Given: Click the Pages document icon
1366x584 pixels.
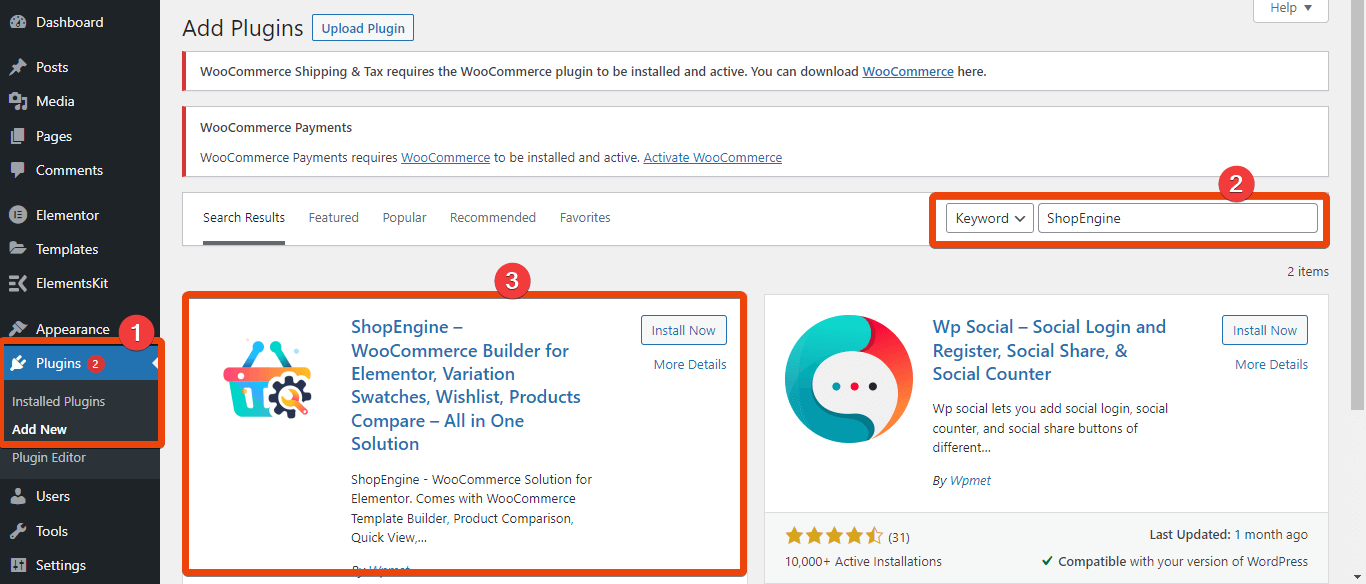Looking at the screenshot, I should [x=18, y=136].
